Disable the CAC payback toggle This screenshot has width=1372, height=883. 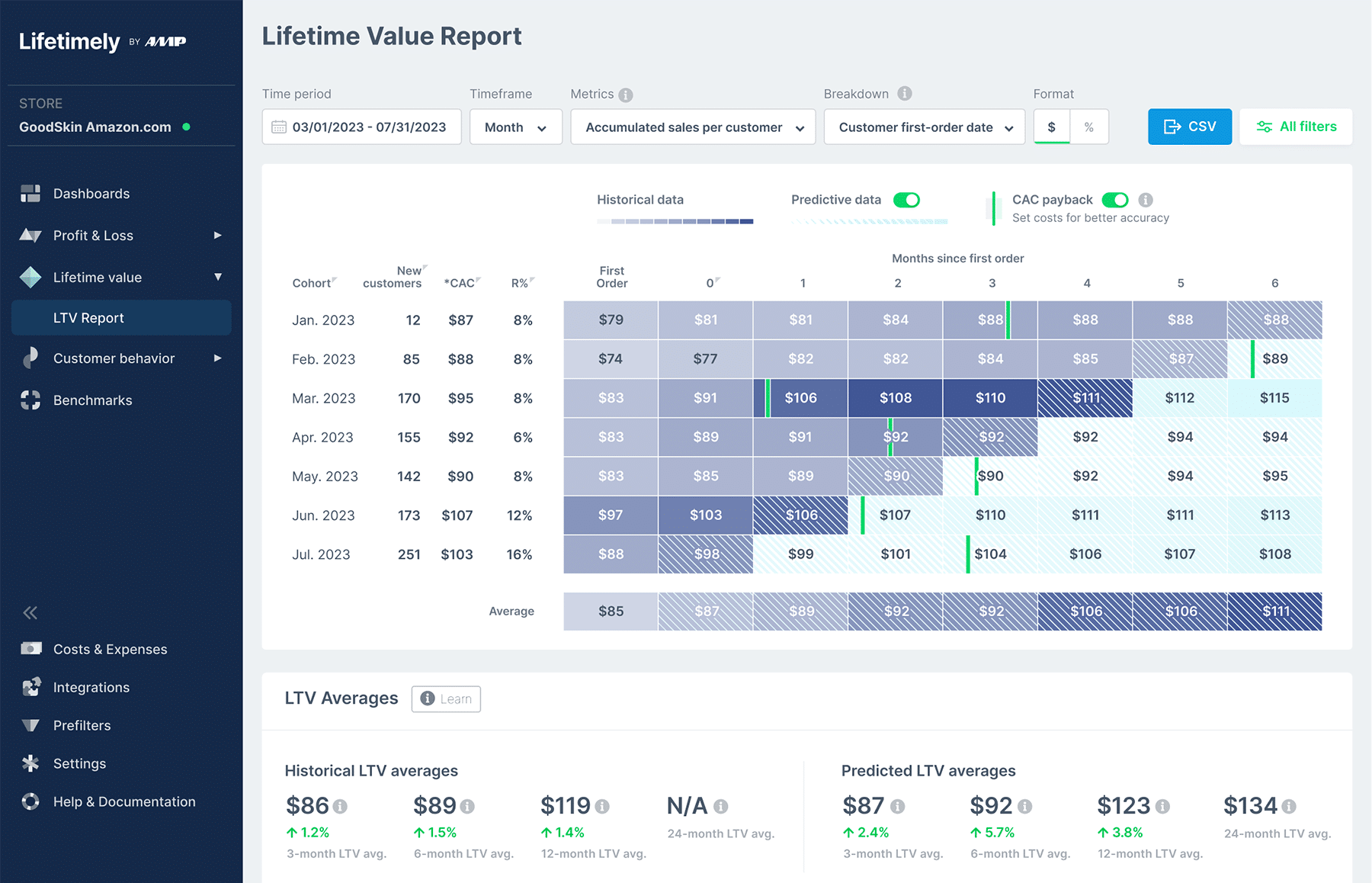[x=1117, y=200]
